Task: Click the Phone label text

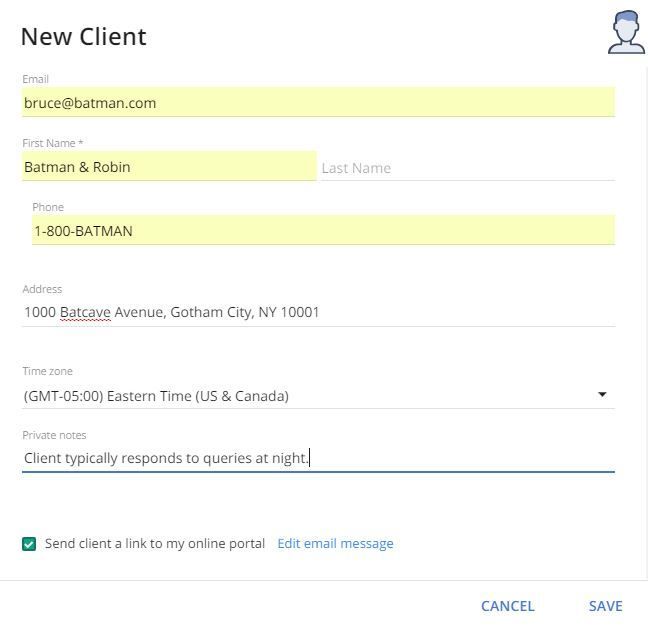Action: (x=48, y=207)
